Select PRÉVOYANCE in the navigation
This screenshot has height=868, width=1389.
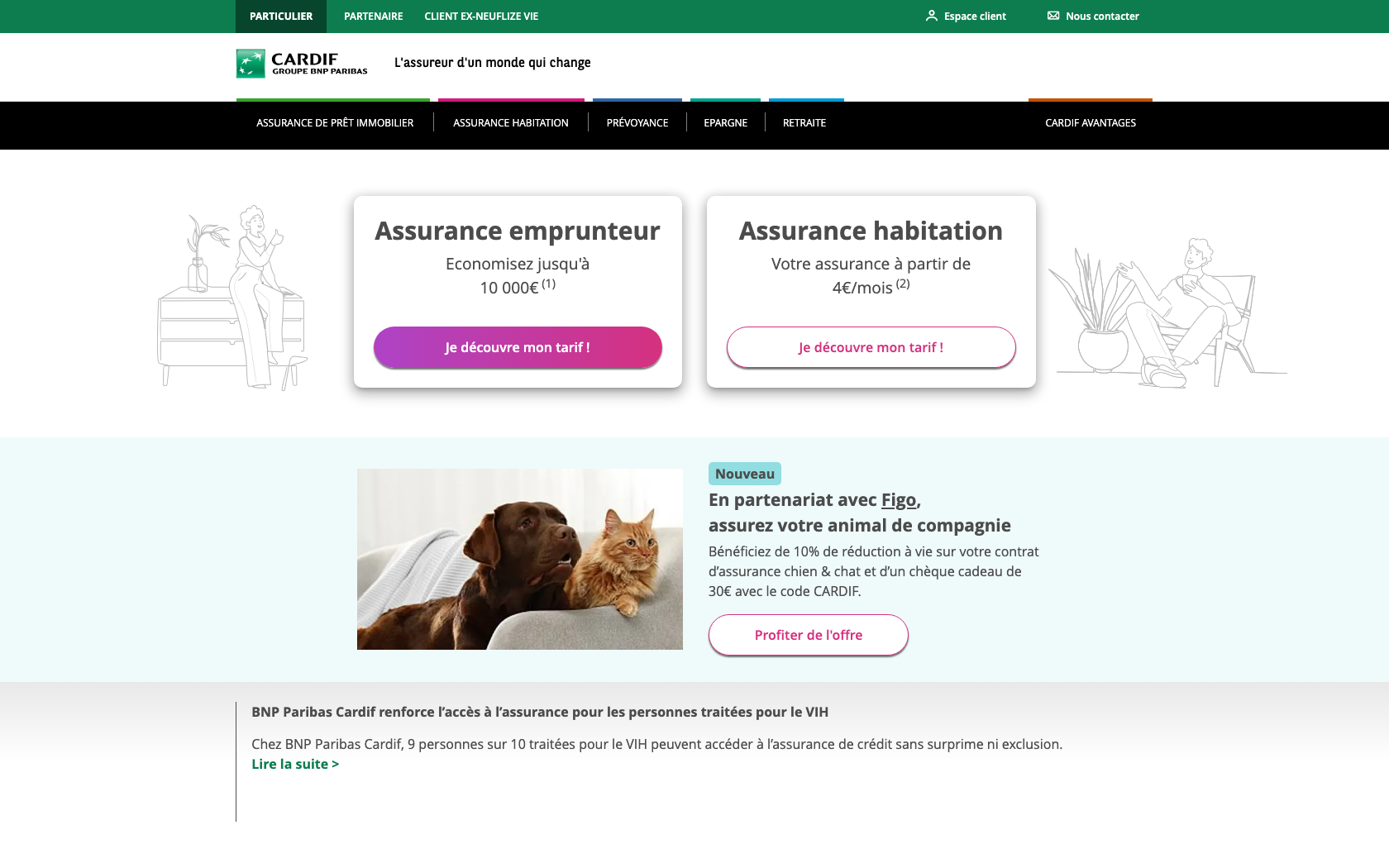[x=637, y=122]
